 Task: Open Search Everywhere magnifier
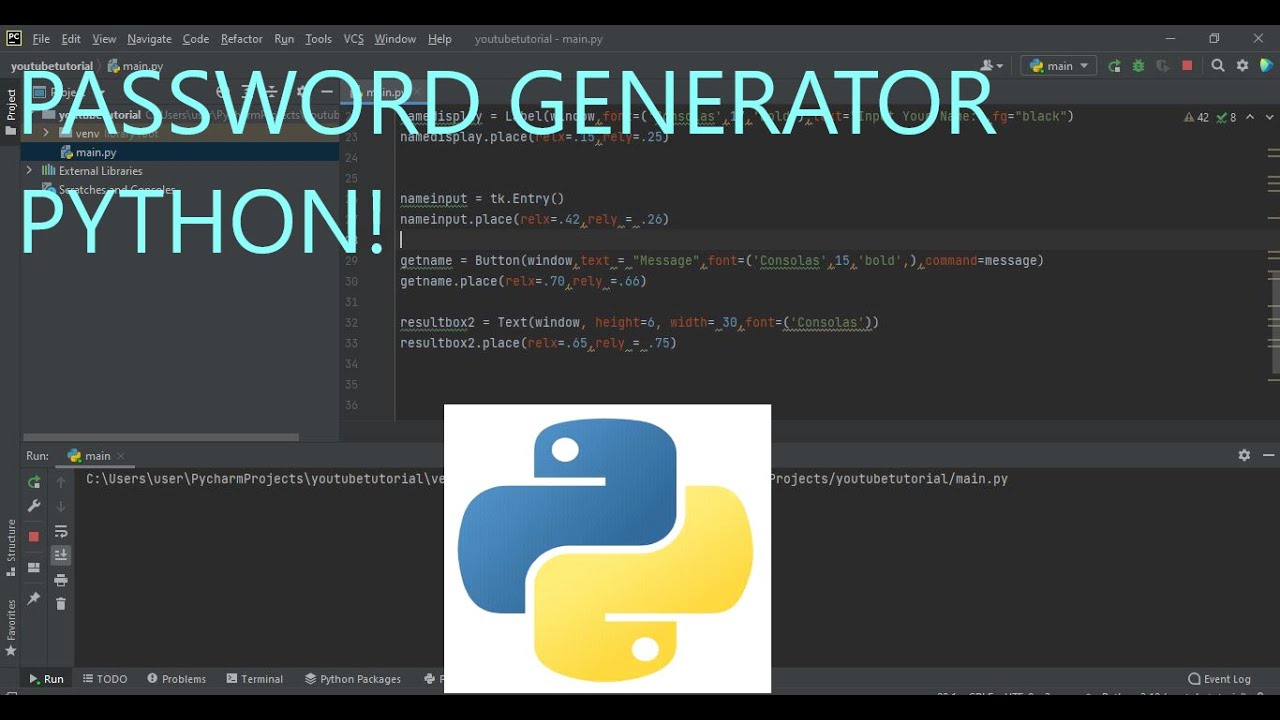pyautogui.click(x=1218, y=66)
